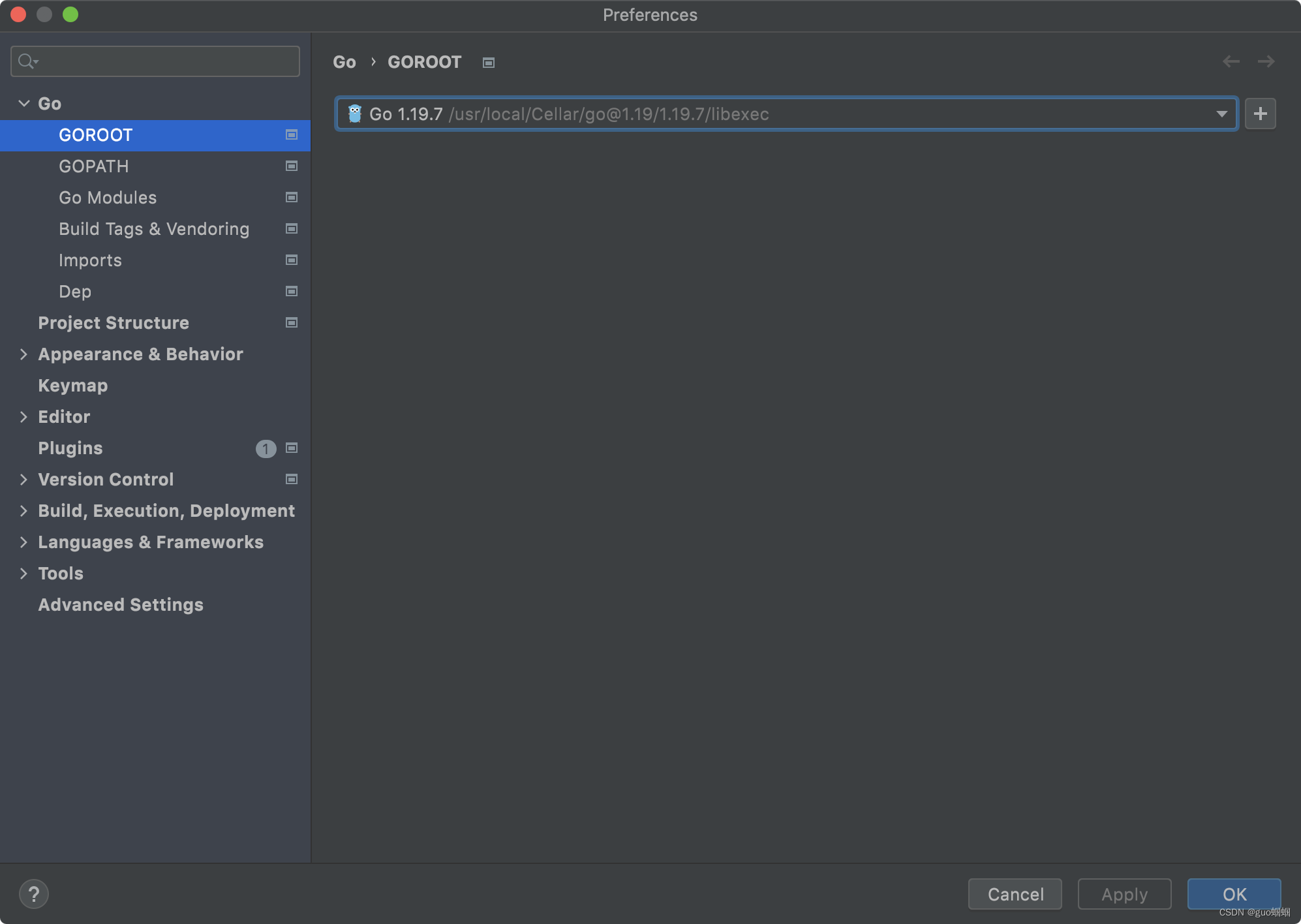Open the Keymap settings page
Image resolution: width=1301 pixels, height=924 pixels.
tap(72, 385)
